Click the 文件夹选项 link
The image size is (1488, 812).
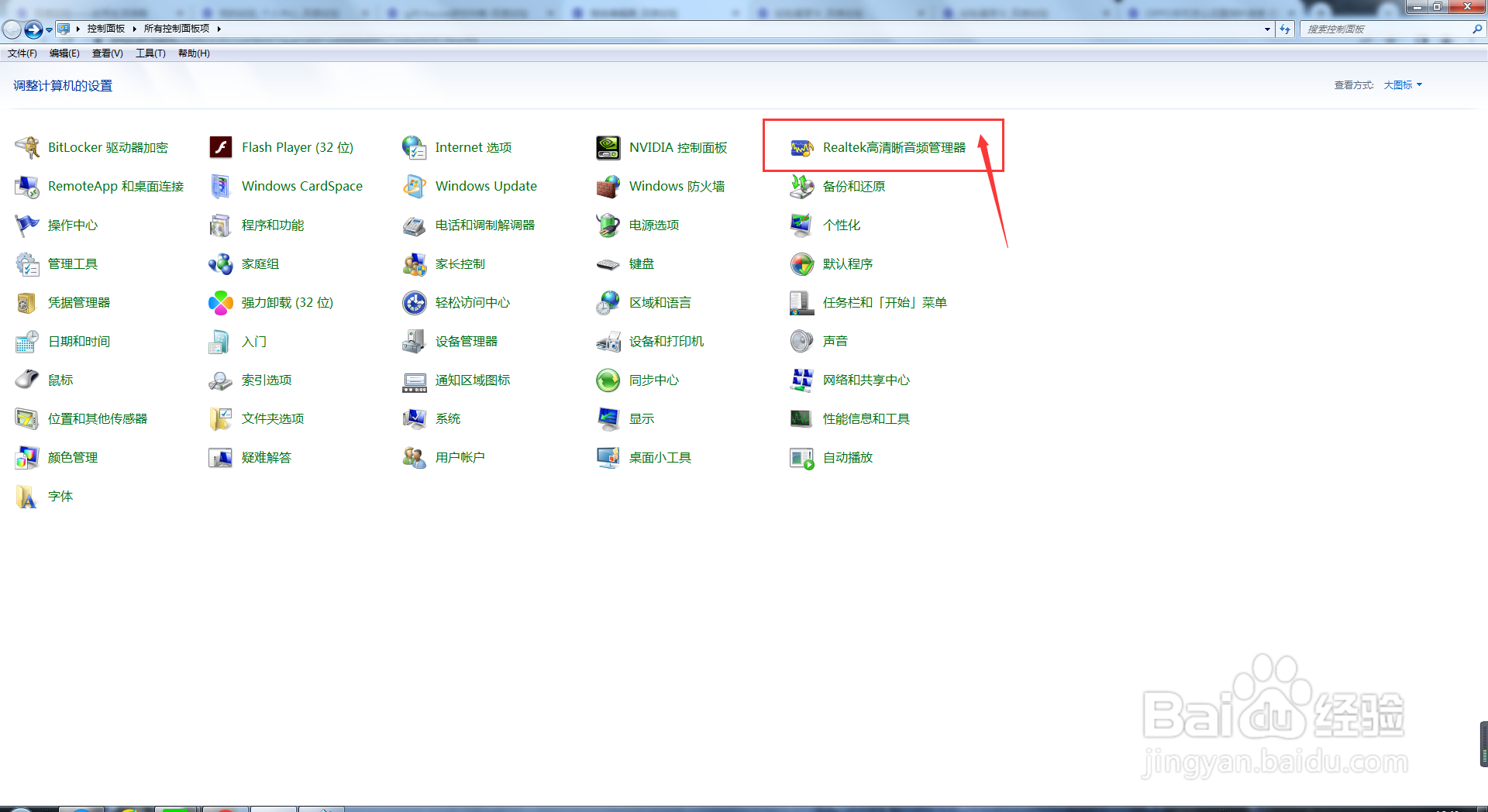pyautogui.click(x=273, y=418)
